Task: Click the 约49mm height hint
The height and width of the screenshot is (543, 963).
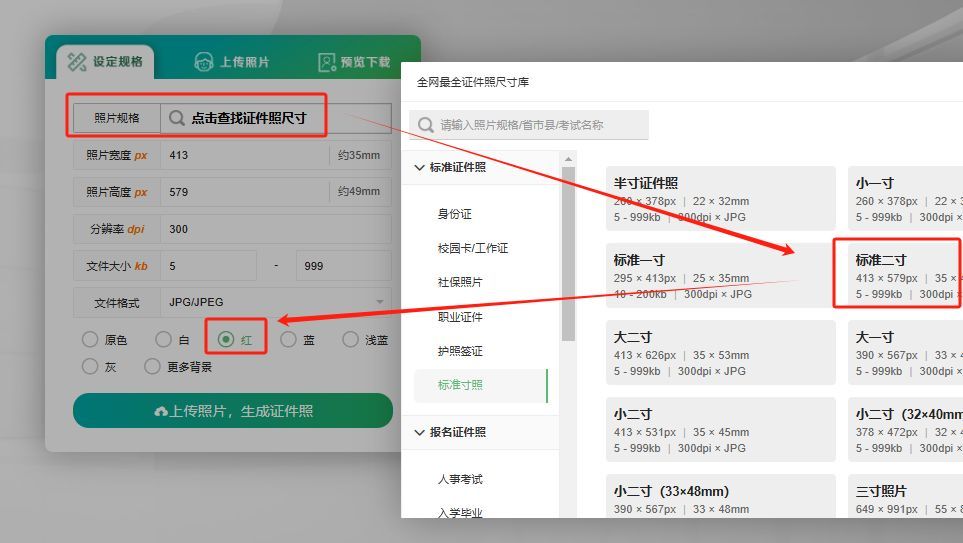Action: (x=359, y=192)
